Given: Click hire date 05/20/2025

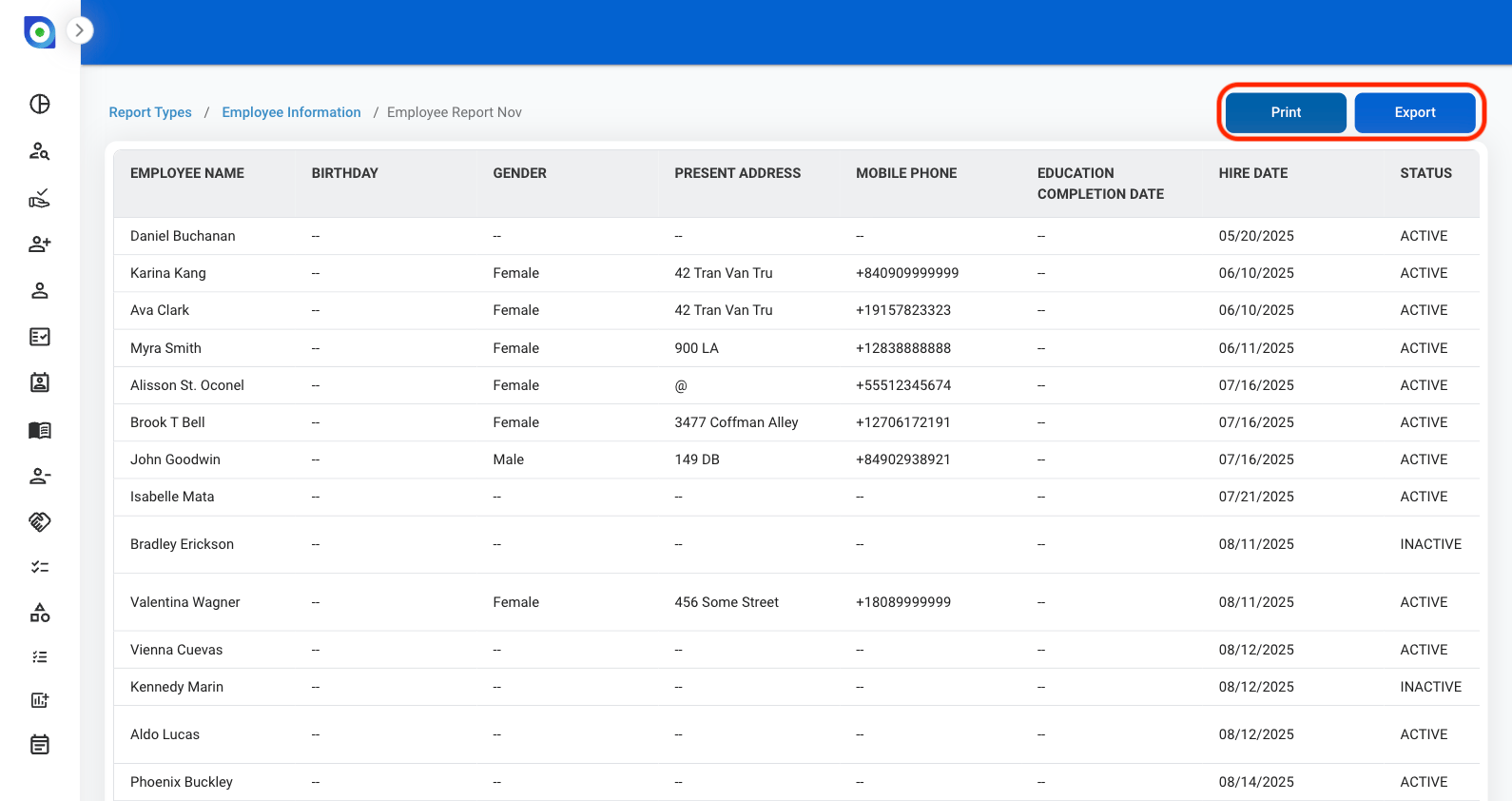Looking at the screenshot, I should [1256, 236].
